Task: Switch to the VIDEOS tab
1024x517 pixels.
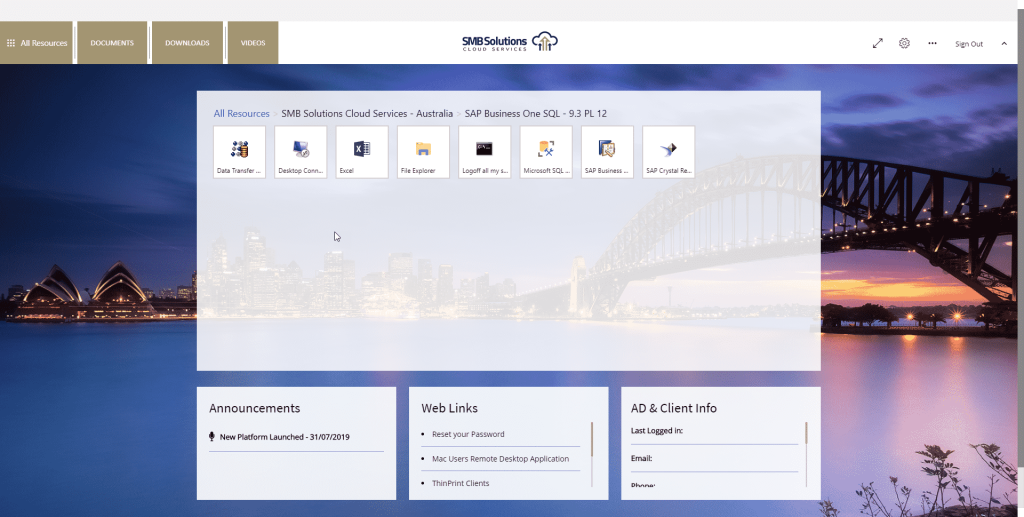Action: click(253, 42)
